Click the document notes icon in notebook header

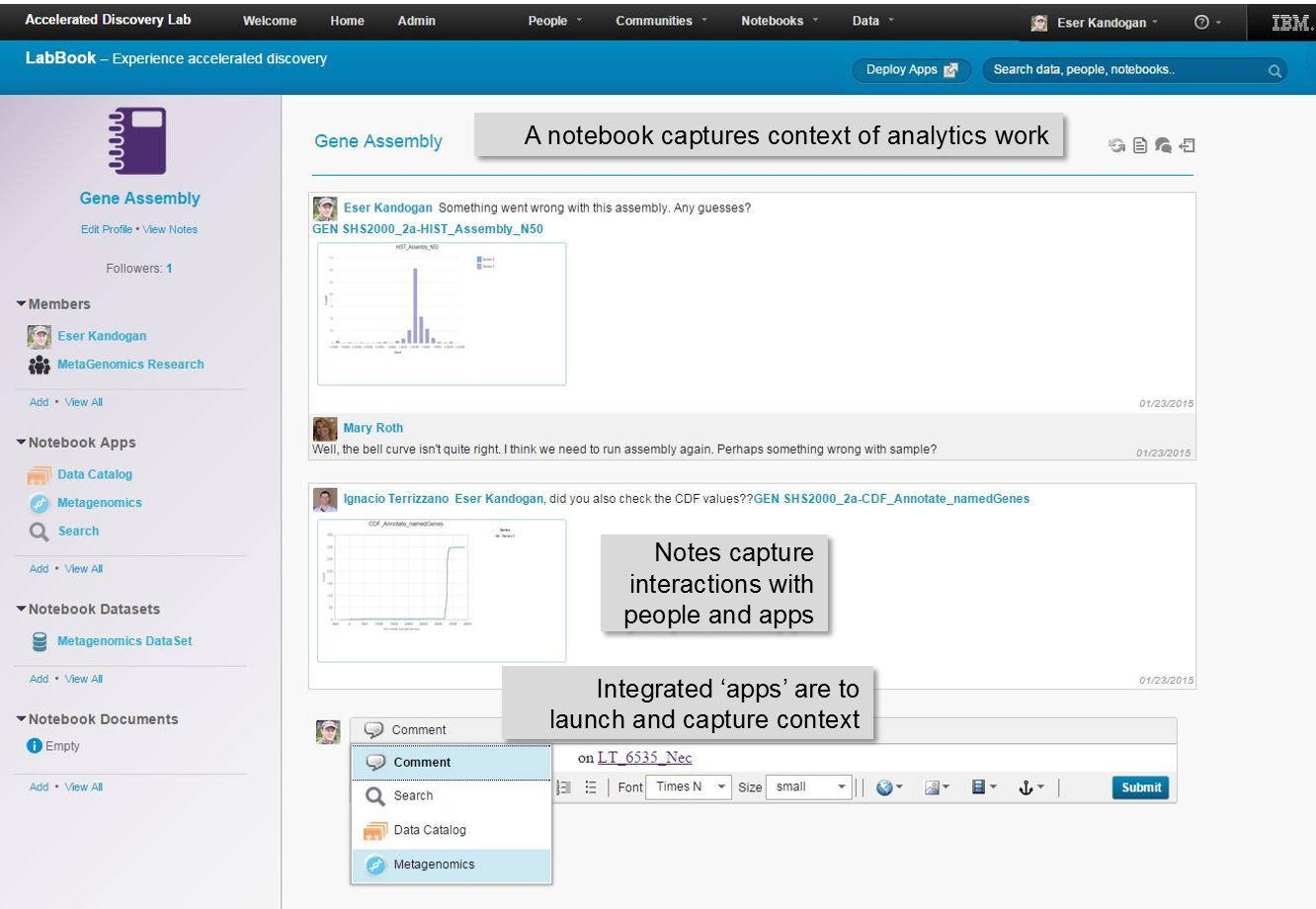pos(1139,145)
